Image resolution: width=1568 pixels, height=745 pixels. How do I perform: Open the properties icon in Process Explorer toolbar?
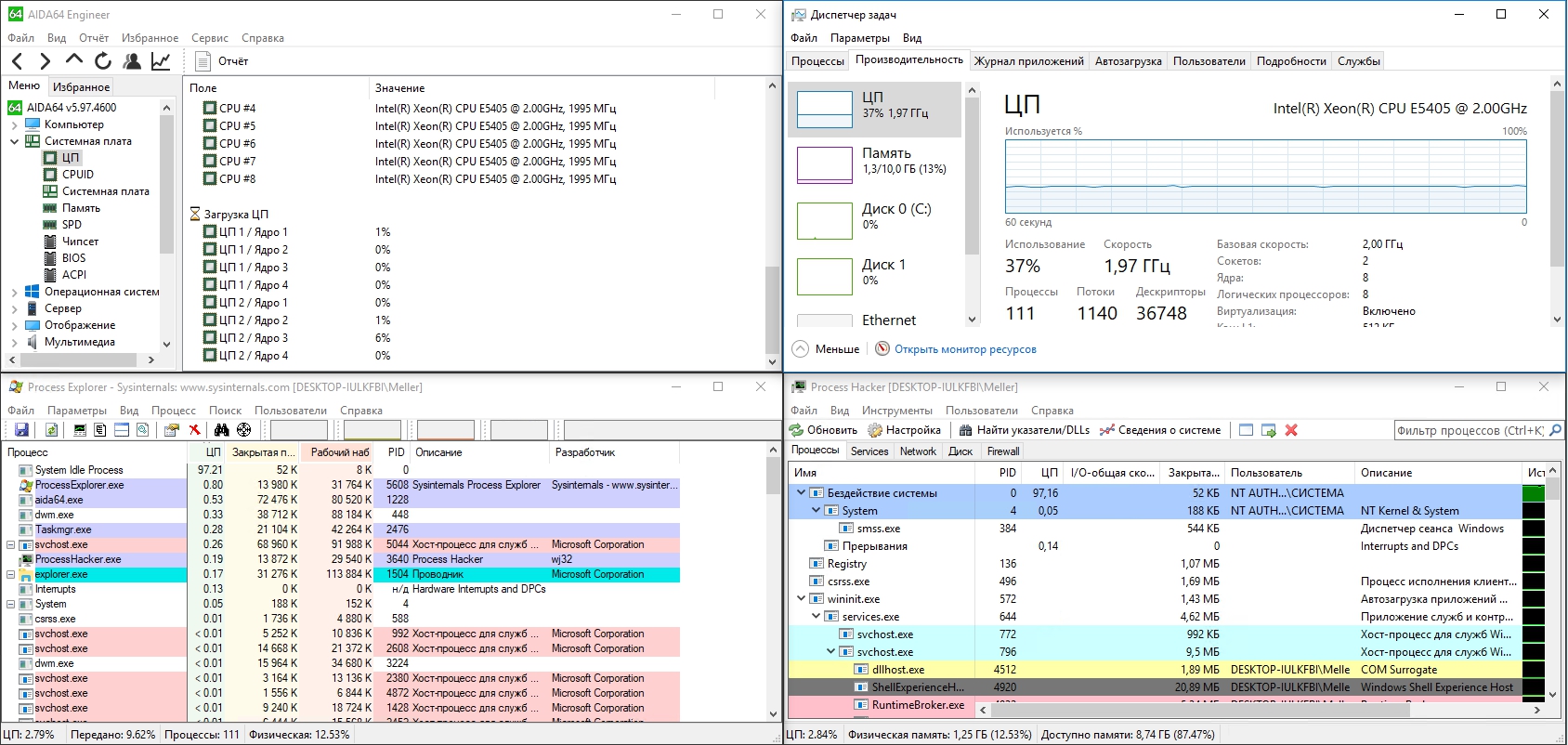pyautogui.click(x=172, y=430)
